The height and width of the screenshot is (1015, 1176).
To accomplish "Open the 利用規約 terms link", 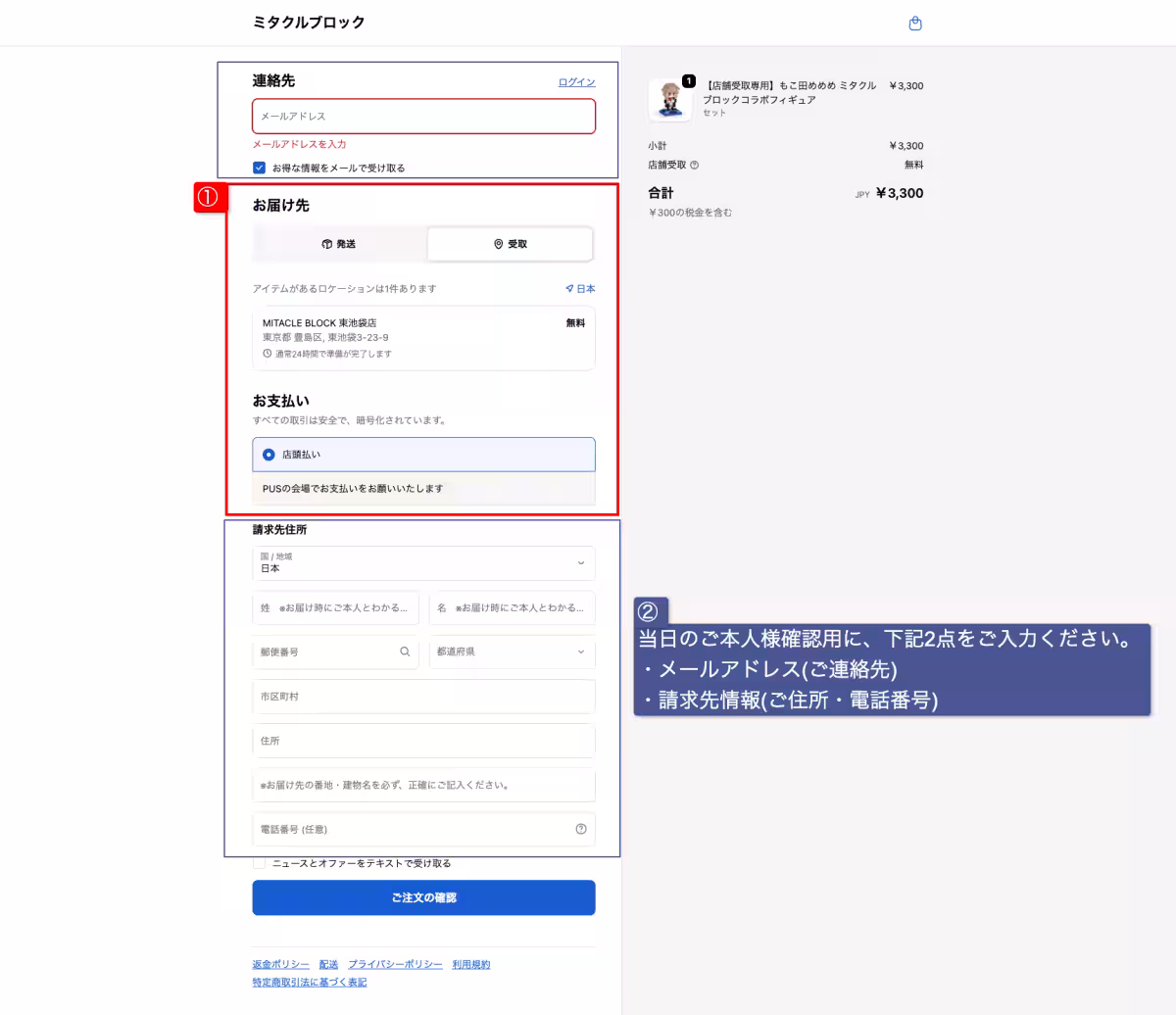I will pyautogui.click(x=471, y=963).
